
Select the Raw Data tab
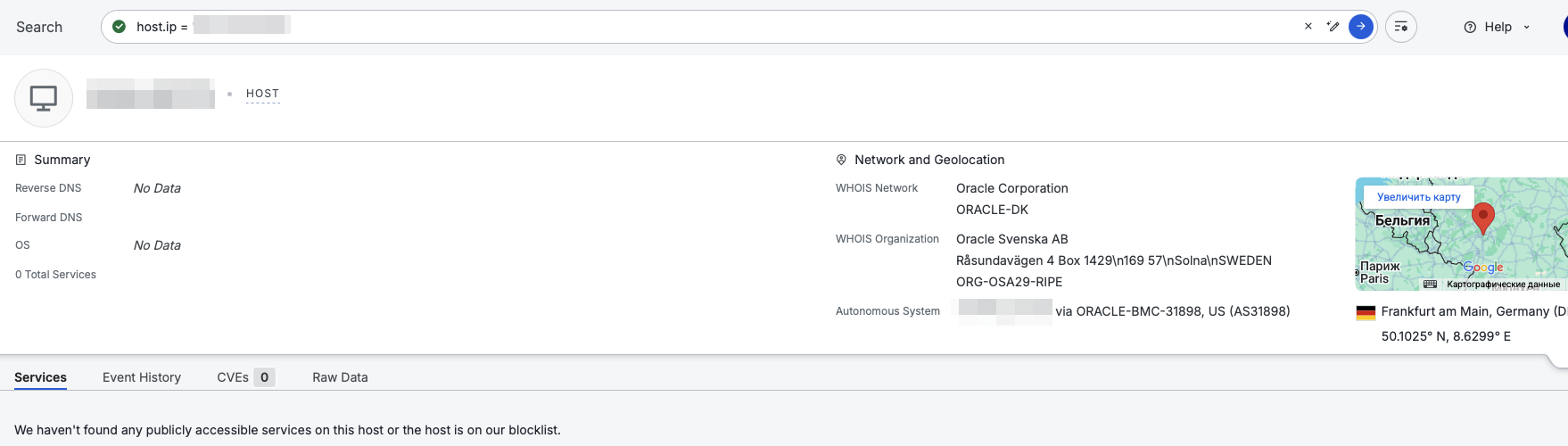(340, 377)
